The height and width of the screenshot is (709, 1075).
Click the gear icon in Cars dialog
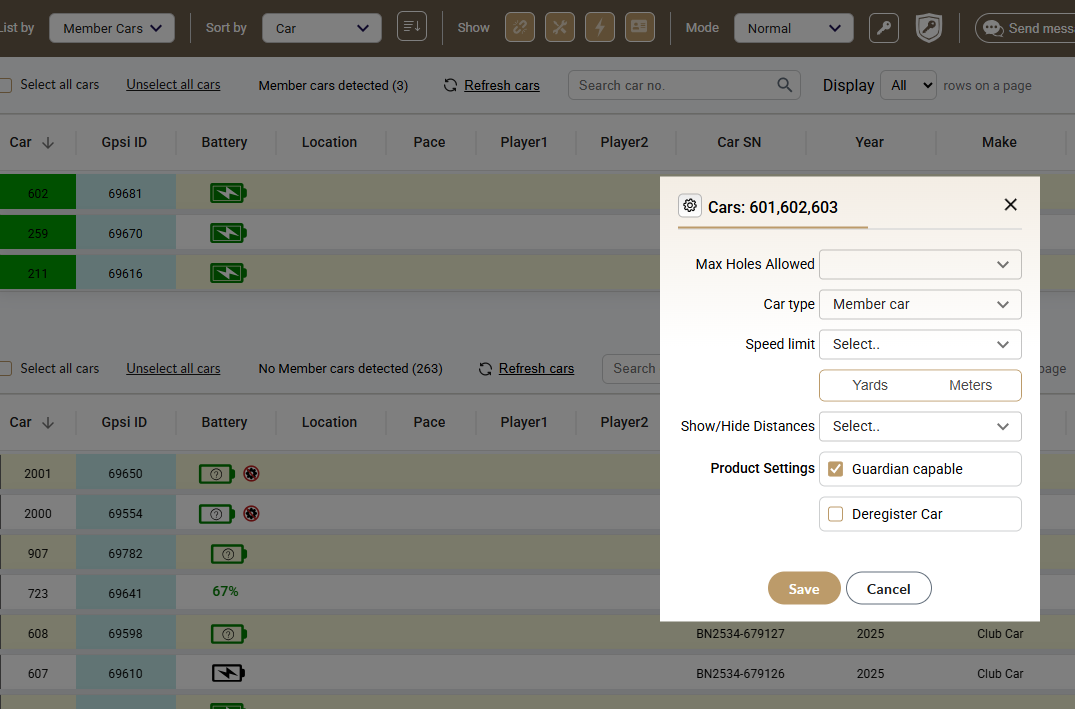pyautogui.click(x=690, y=206)
